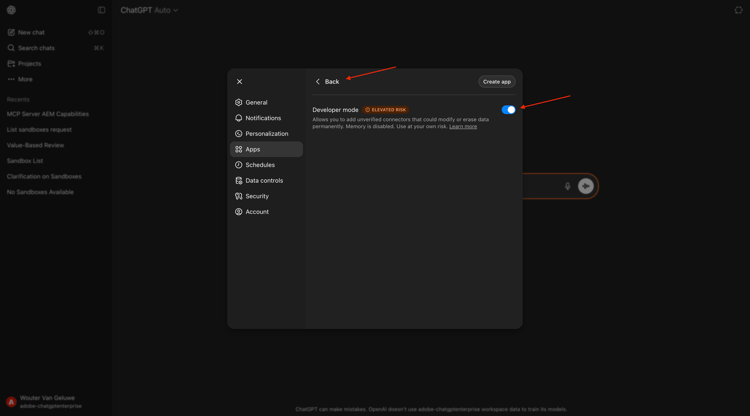Click the Notifications bell icon
The width and height of the screenshot is (750, 416).
tap(238, 118)
